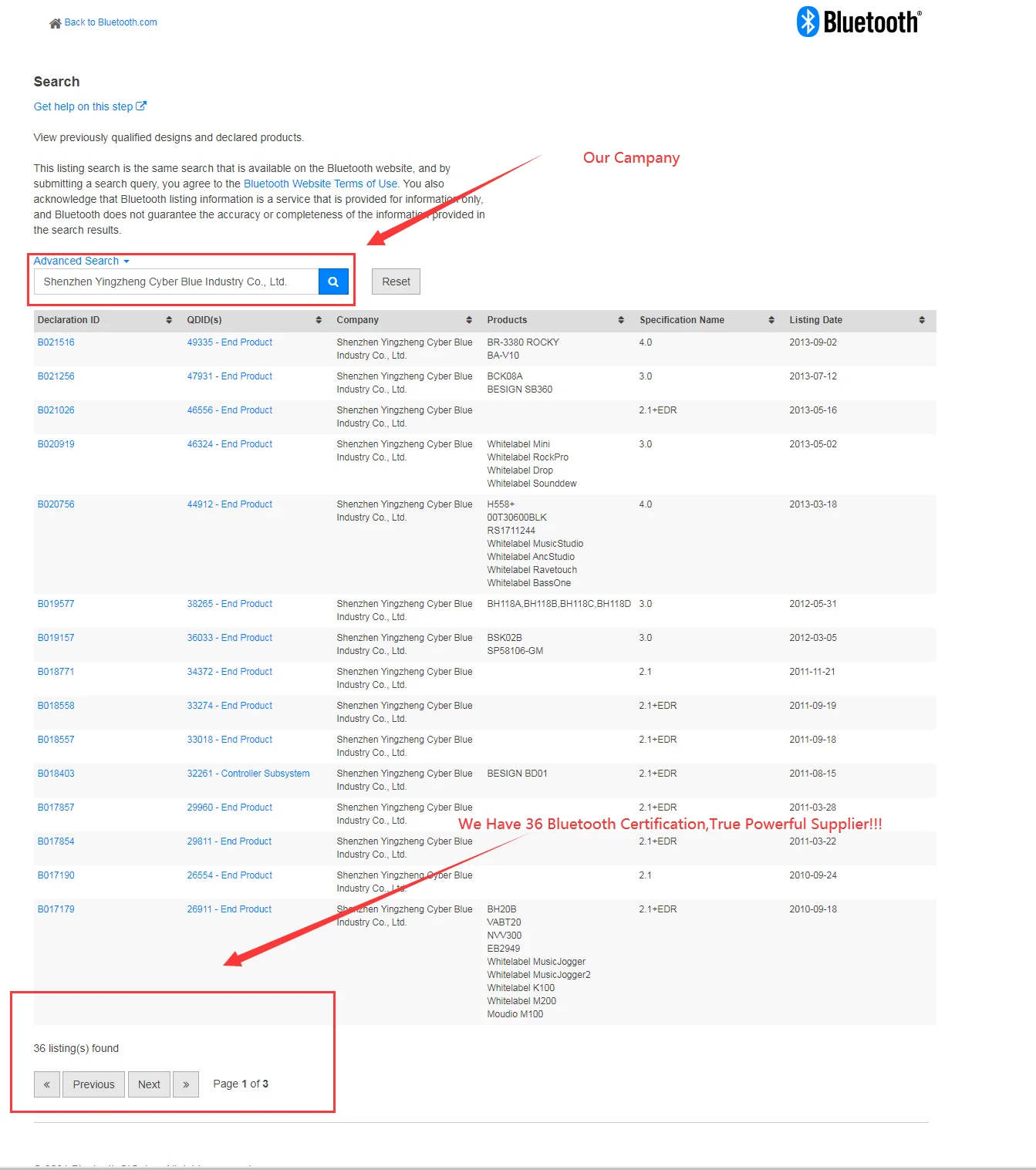Open declaration B019577

point(56,604)
